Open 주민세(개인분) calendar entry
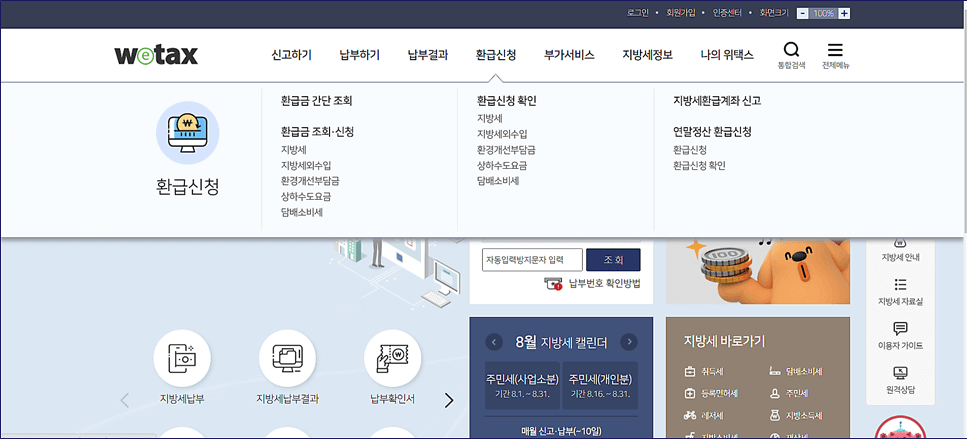The width and height of the screenshot is (967, 439). (600, 385)
